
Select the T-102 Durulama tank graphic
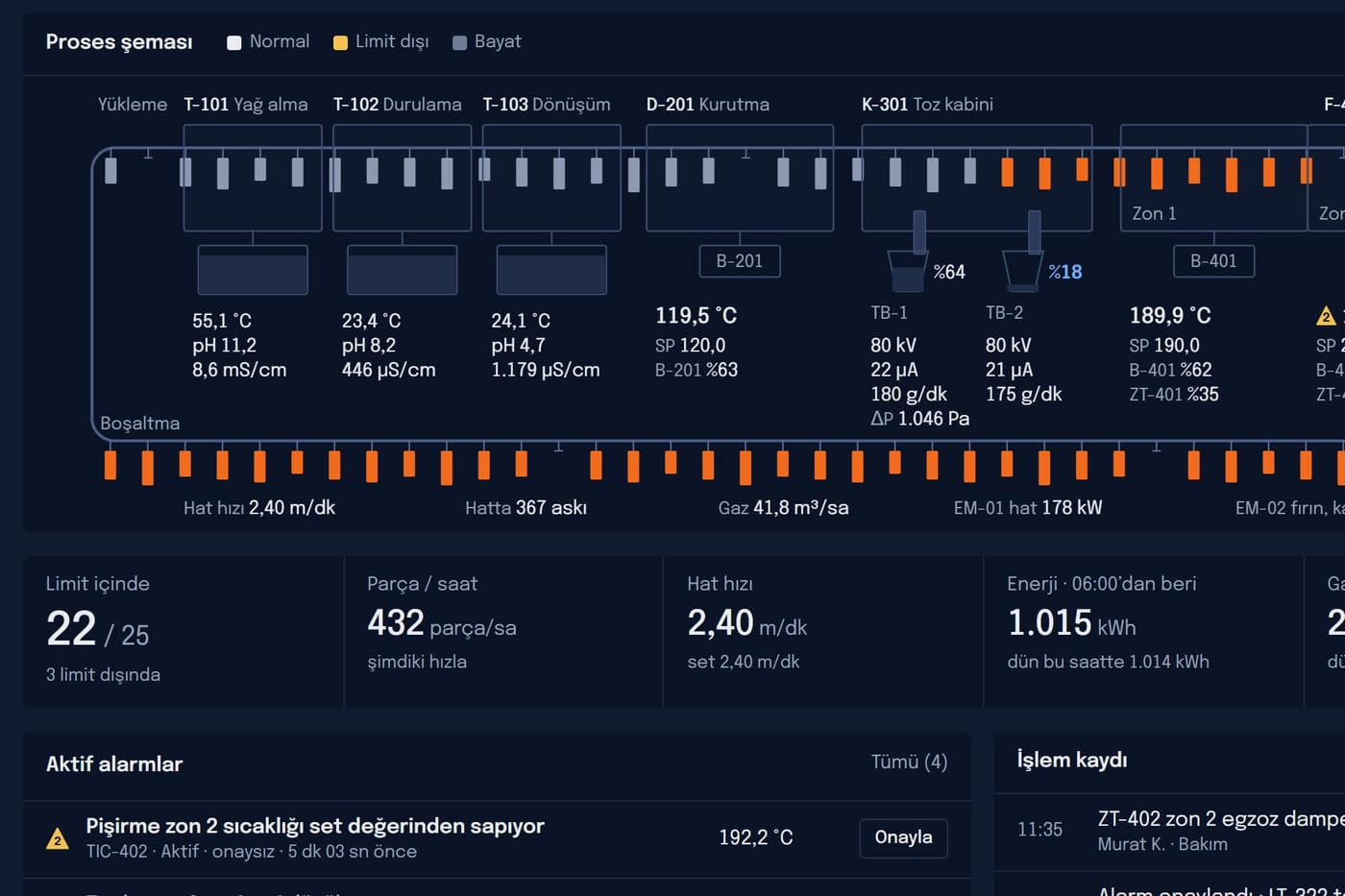pyautogui.click(x=402, y=270)
